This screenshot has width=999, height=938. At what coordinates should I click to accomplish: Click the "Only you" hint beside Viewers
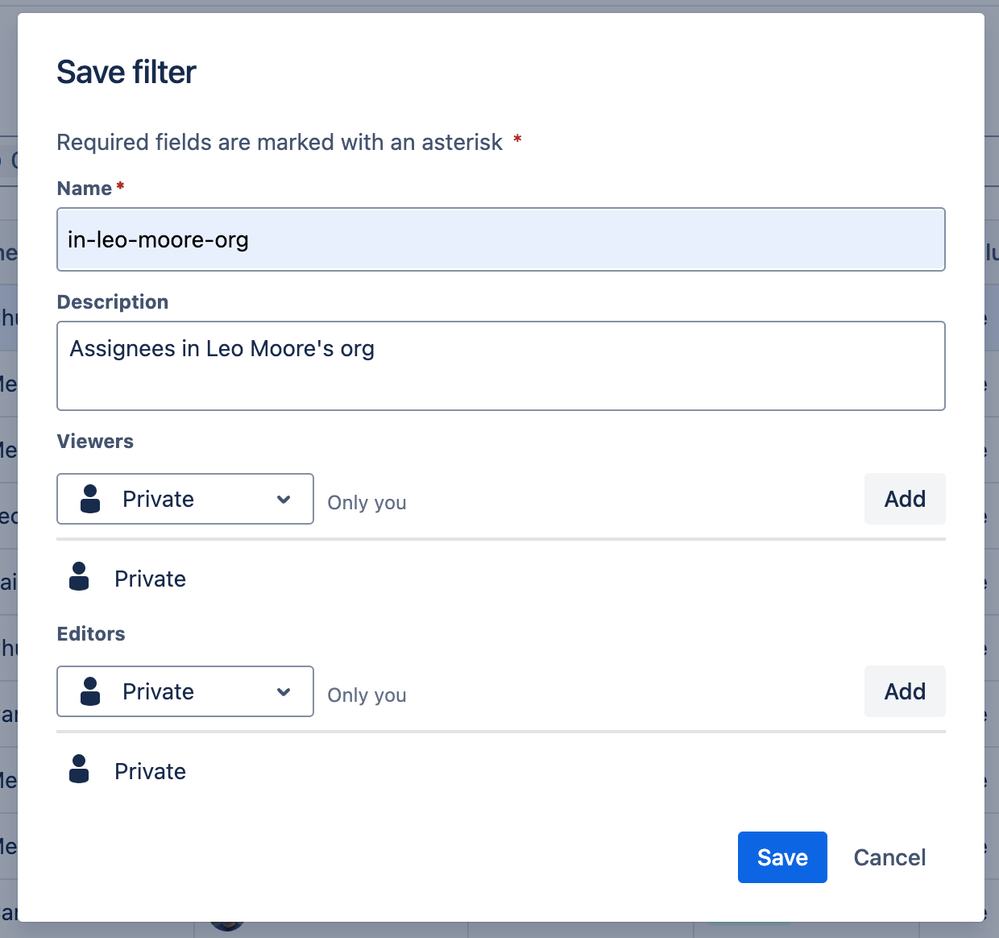366,502
